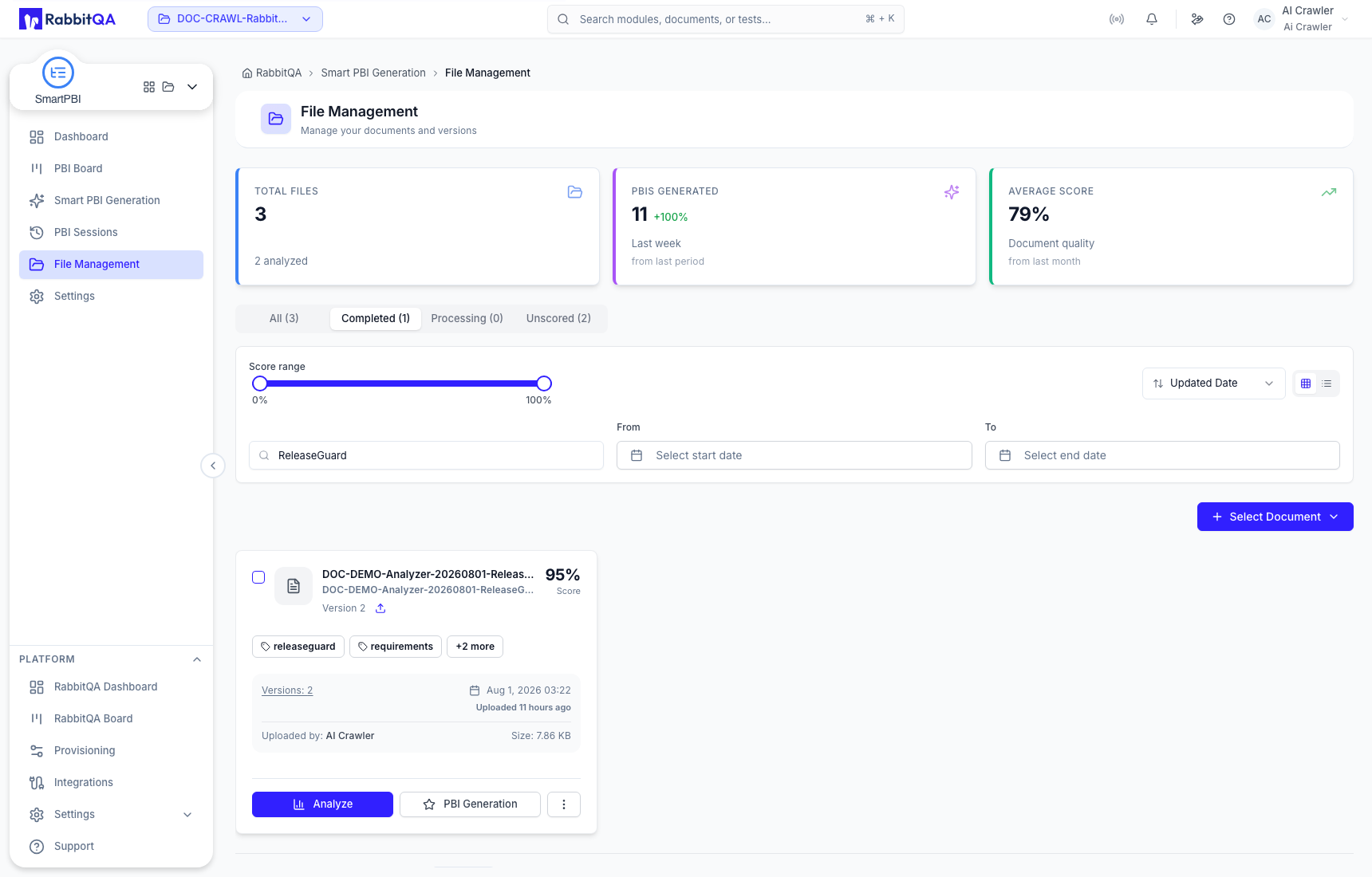1372x877 pixels.
Task: Click the calendar icon in the To field
Action: tap(1005, 455)
